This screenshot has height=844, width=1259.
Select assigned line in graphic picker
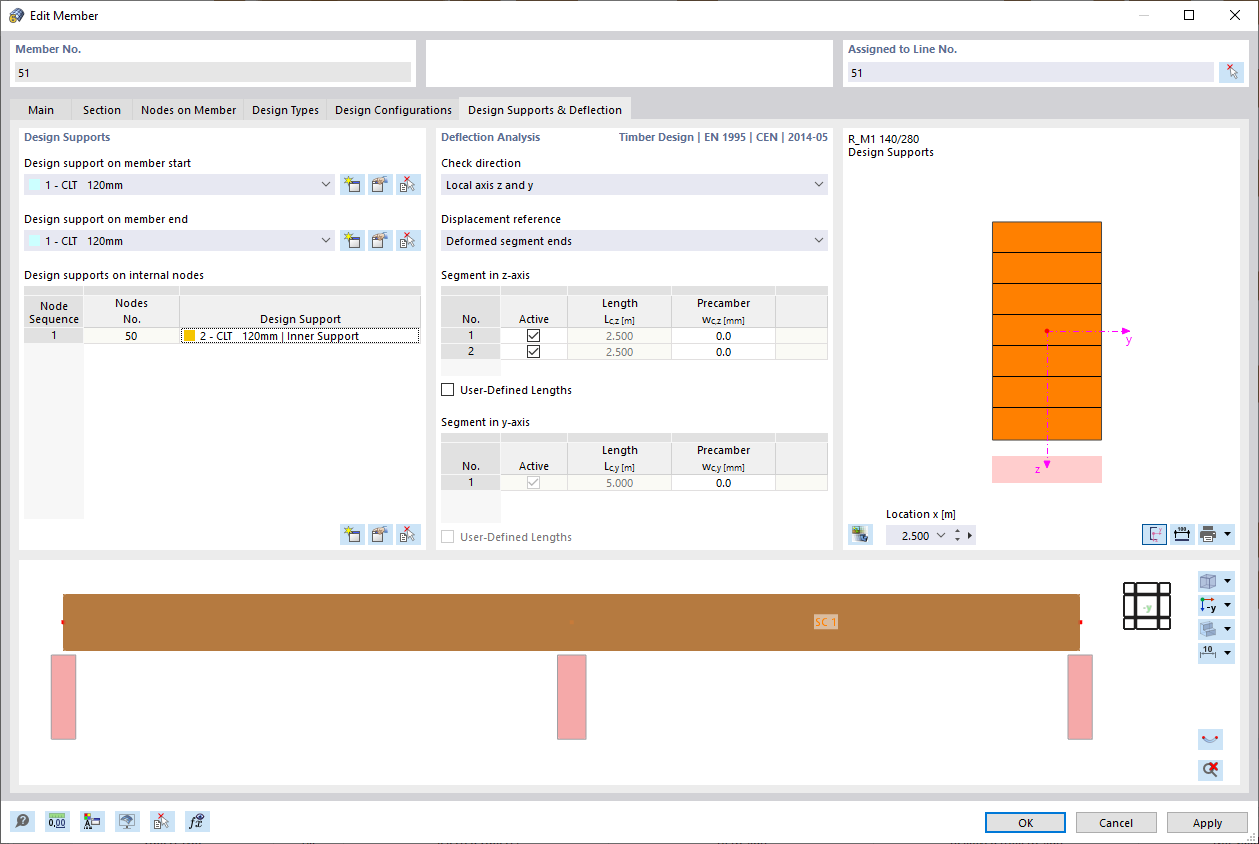(1231, 72)
